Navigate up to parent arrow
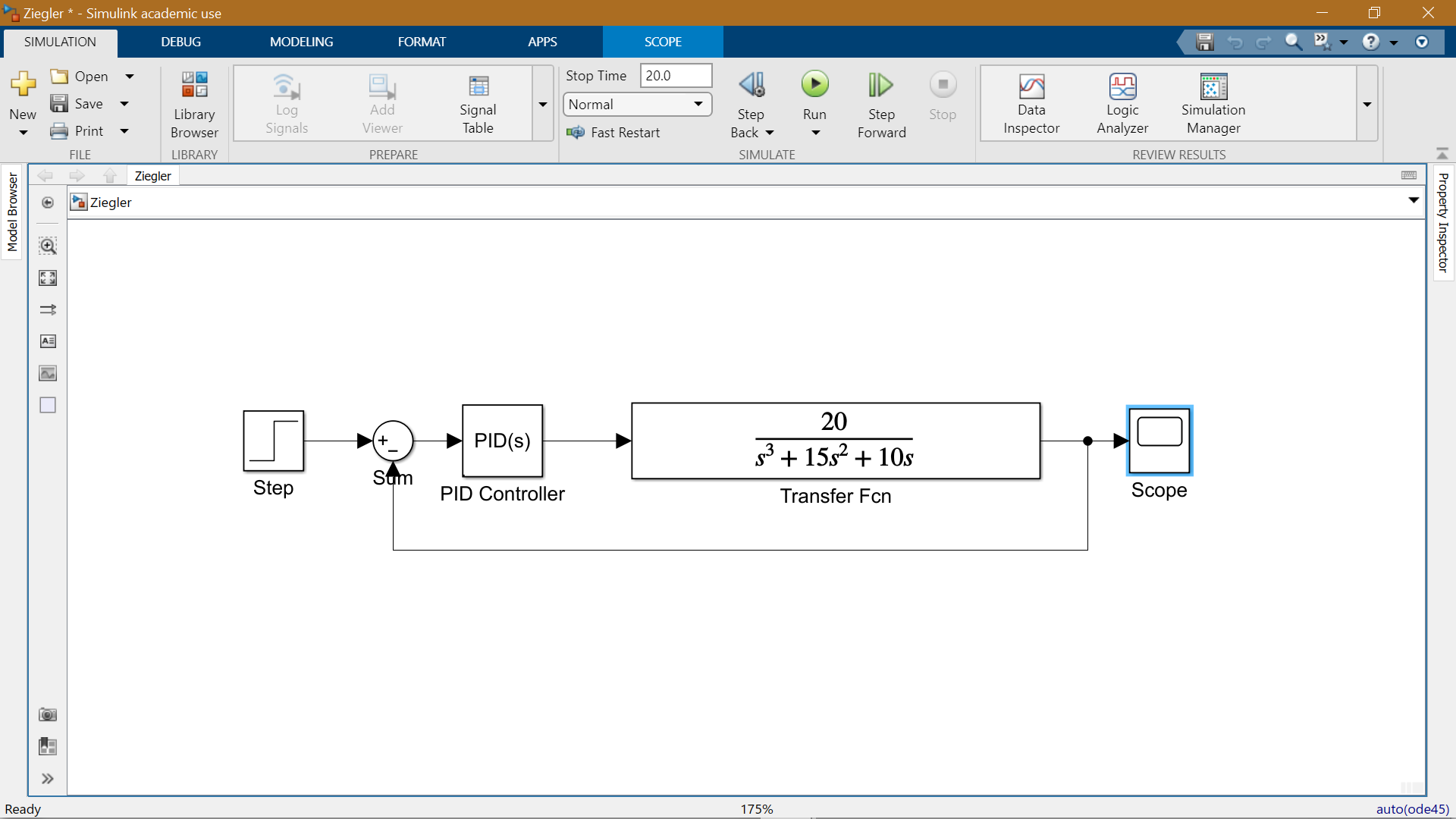The height and width of the screenshot is (819, 1456). point(110,176)
